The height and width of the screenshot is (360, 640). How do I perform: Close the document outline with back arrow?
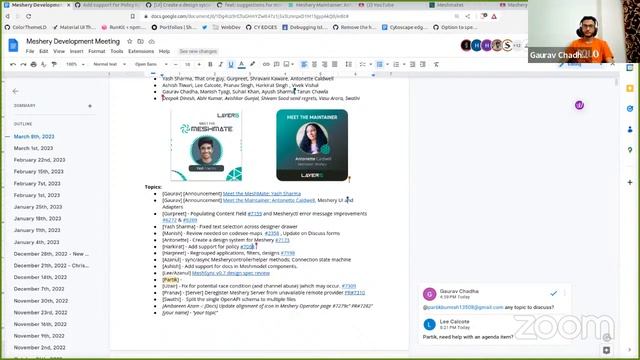(16, 91)
